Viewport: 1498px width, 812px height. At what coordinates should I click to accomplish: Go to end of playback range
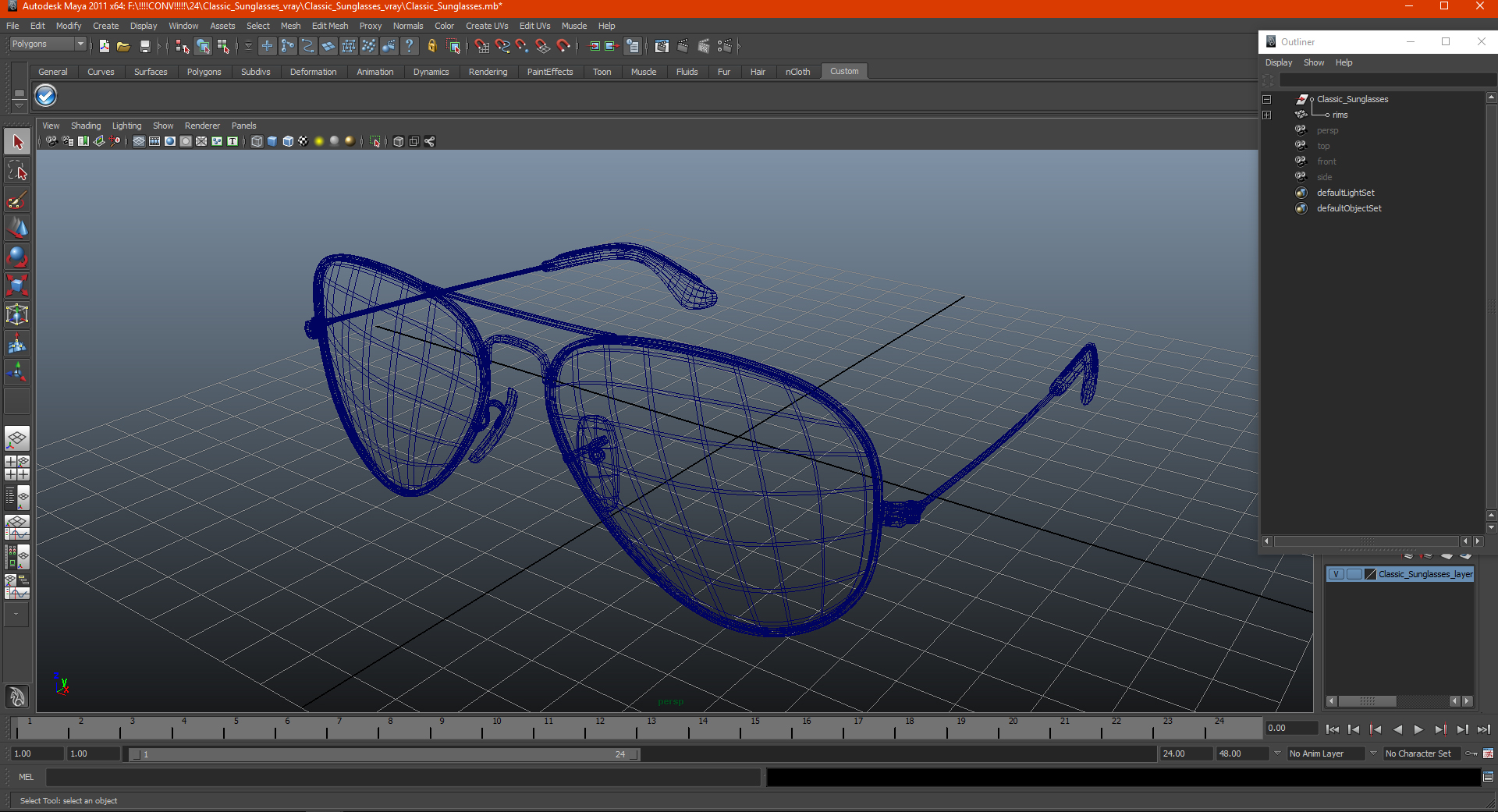click(1484, 729)
